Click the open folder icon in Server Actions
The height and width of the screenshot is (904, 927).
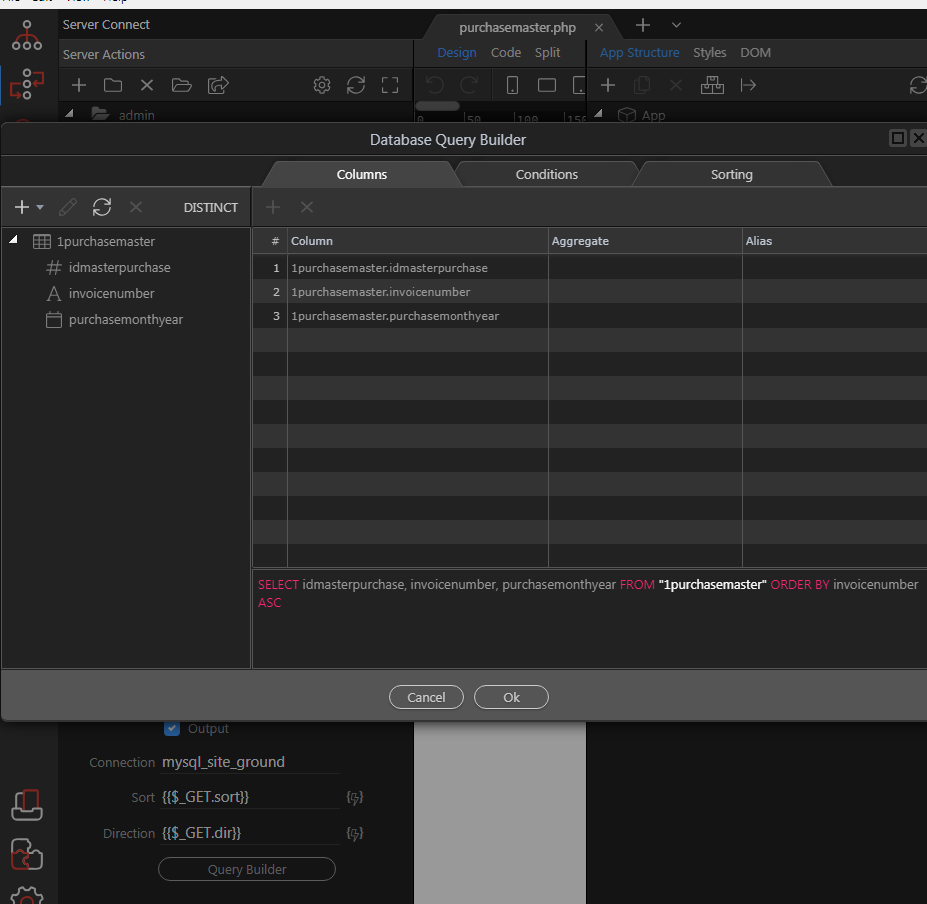(x=181, y=86)
